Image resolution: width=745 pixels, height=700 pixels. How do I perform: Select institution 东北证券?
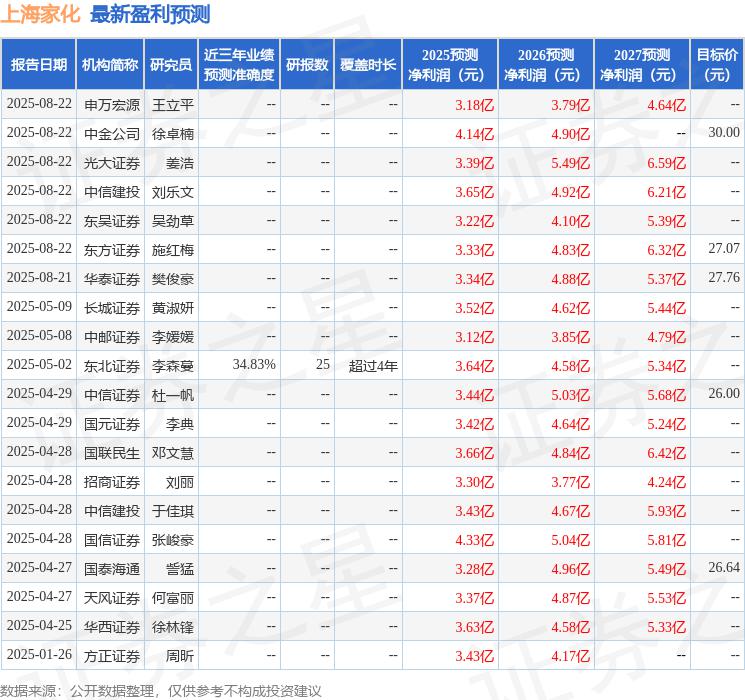click(112, 365)
